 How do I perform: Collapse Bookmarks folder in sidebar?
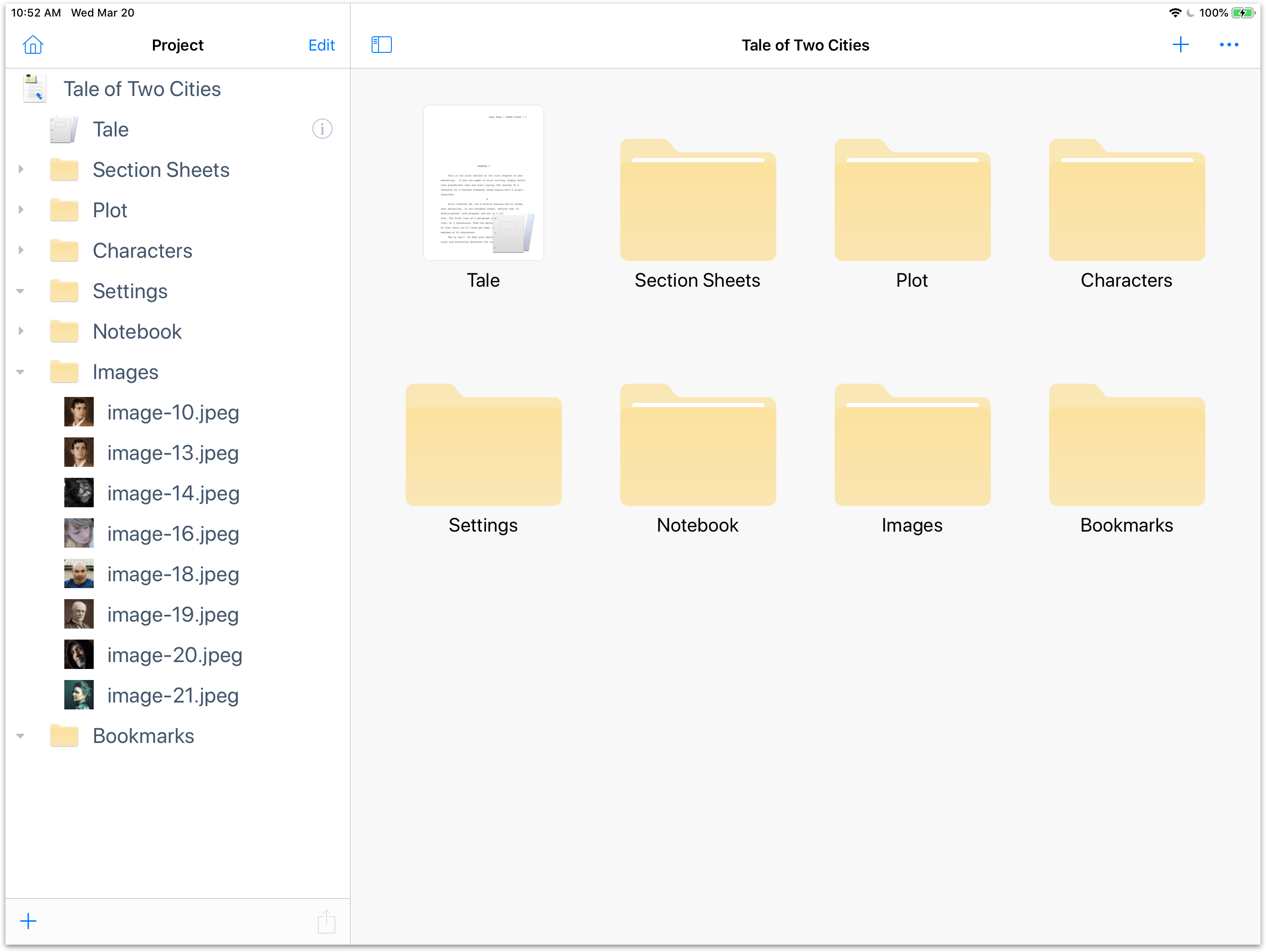coord(21,736)
